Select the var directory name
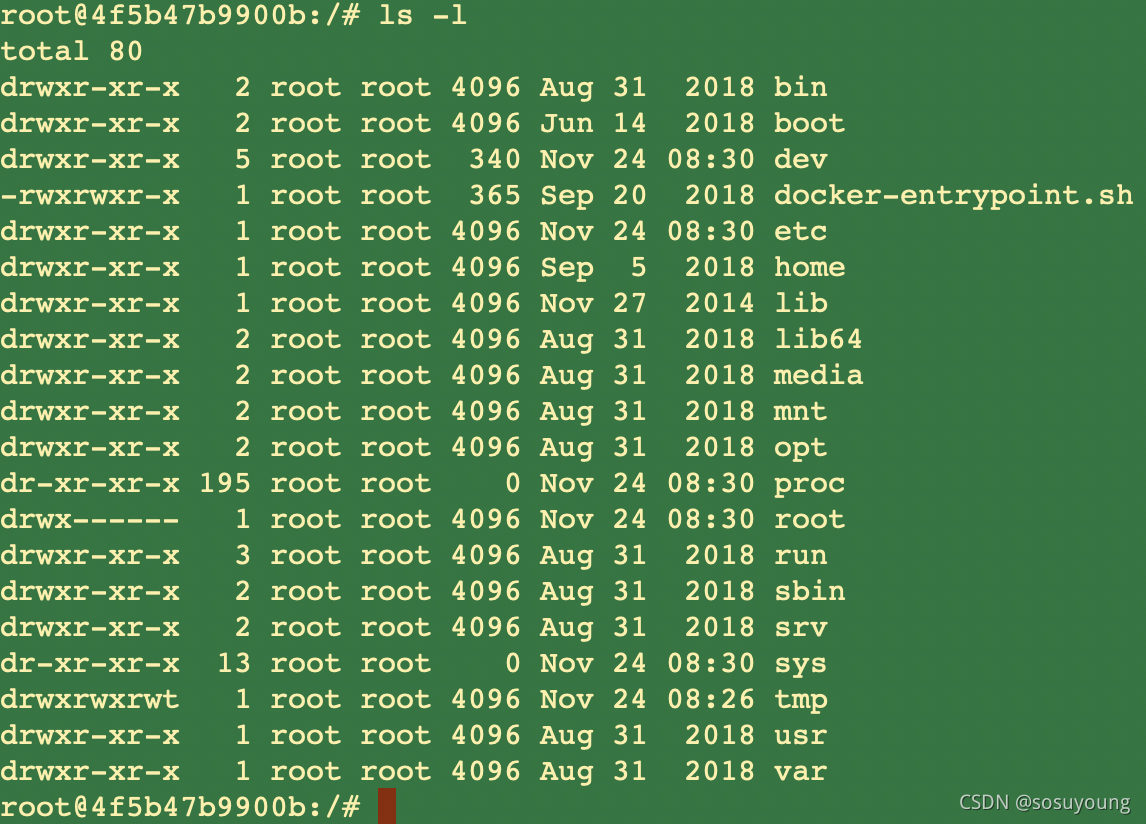 click(800, 771)
